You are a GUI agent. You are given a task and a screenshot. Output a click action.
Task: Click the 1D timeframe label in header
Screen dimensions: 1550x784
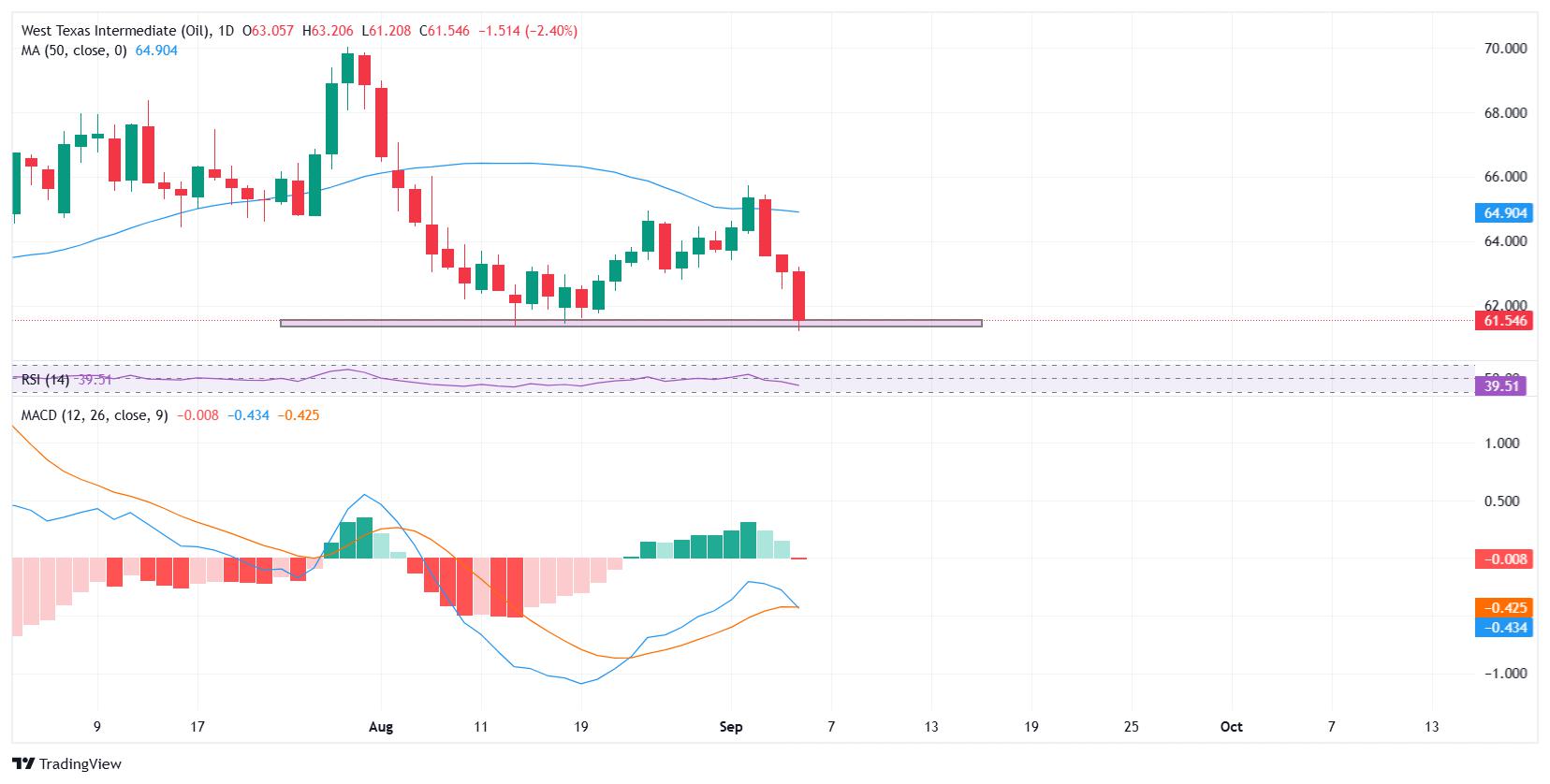(227, 31)
